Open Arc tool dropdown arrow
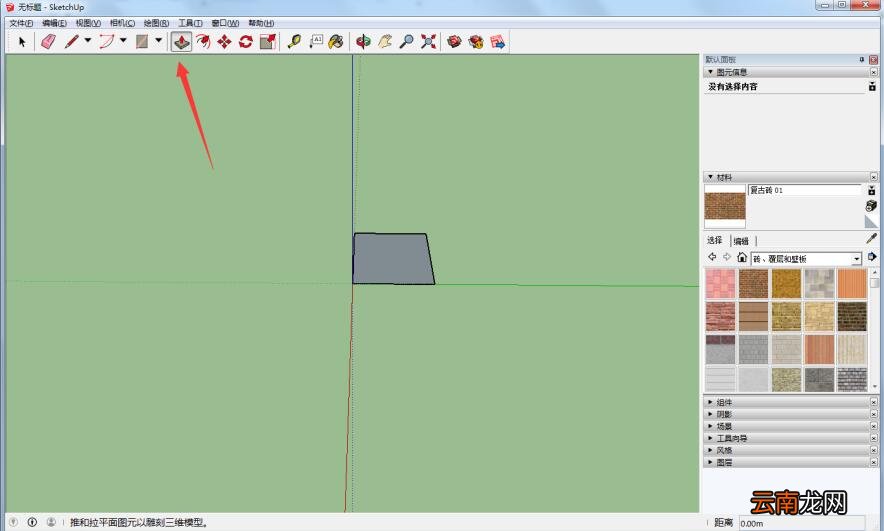 click(x=123, y=41)
